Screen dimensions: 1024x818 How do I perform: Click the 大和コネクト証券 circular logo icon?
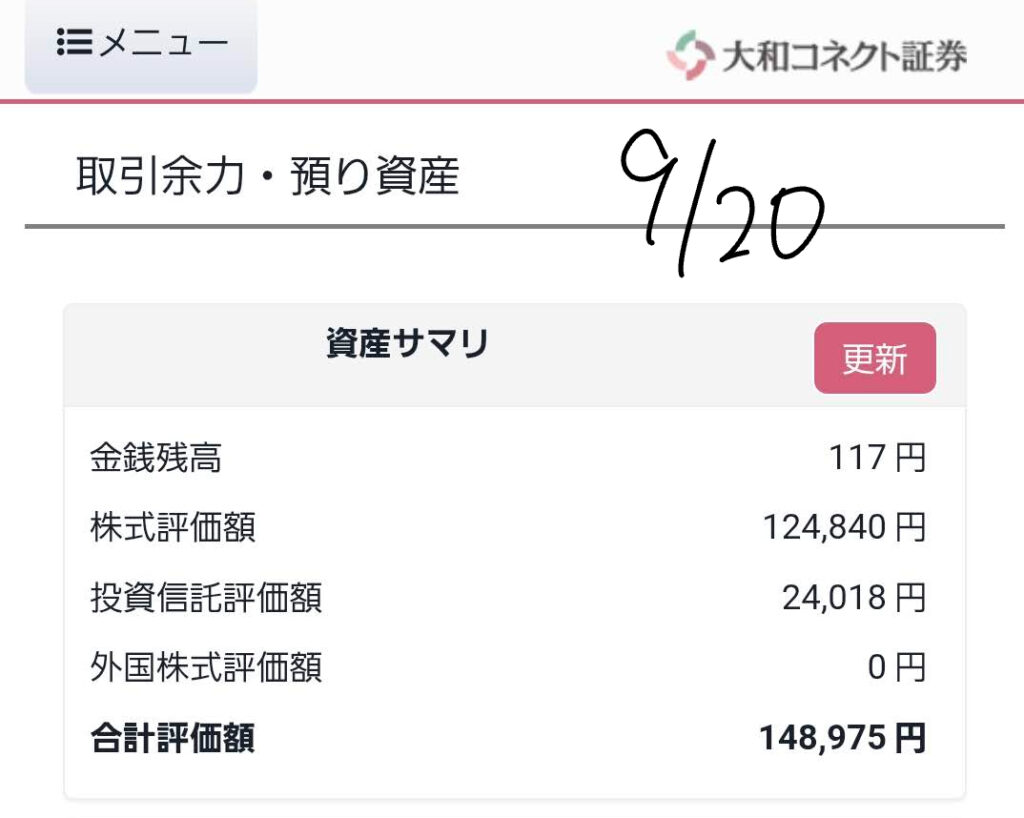(688, 55)
